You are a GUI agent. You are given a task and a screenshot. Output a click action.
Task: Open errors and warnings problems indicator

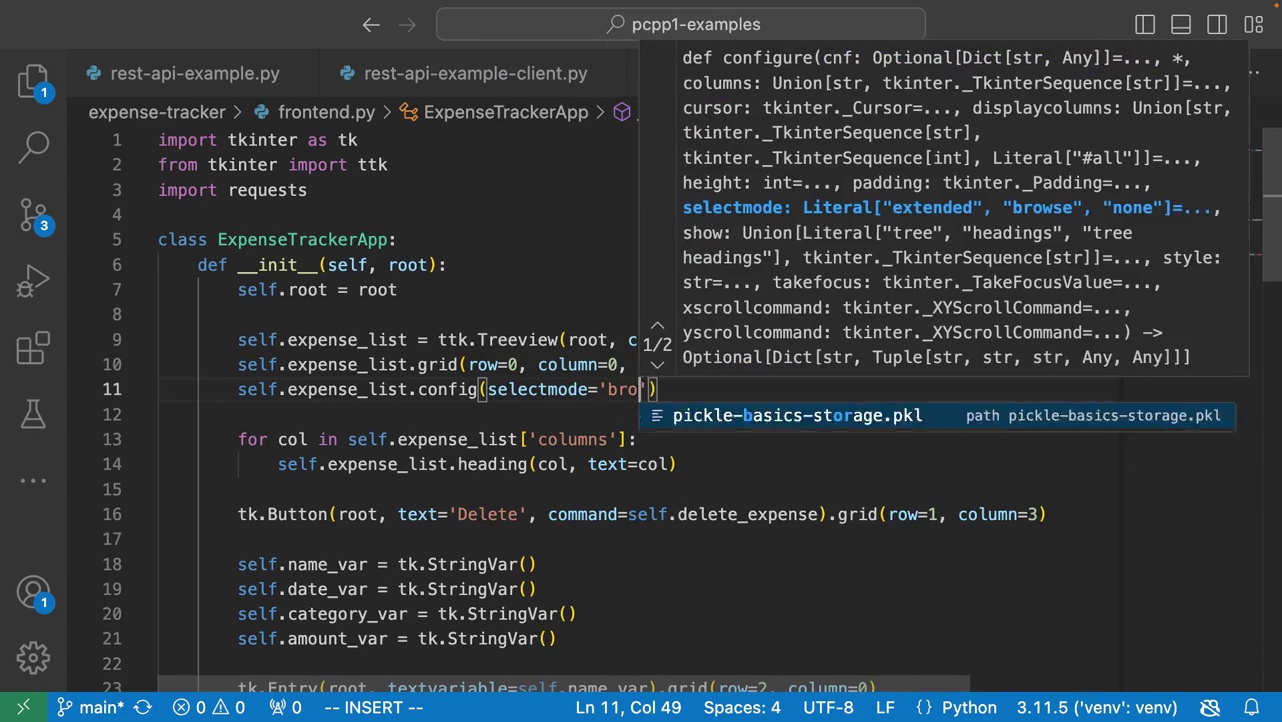[209, 707]
